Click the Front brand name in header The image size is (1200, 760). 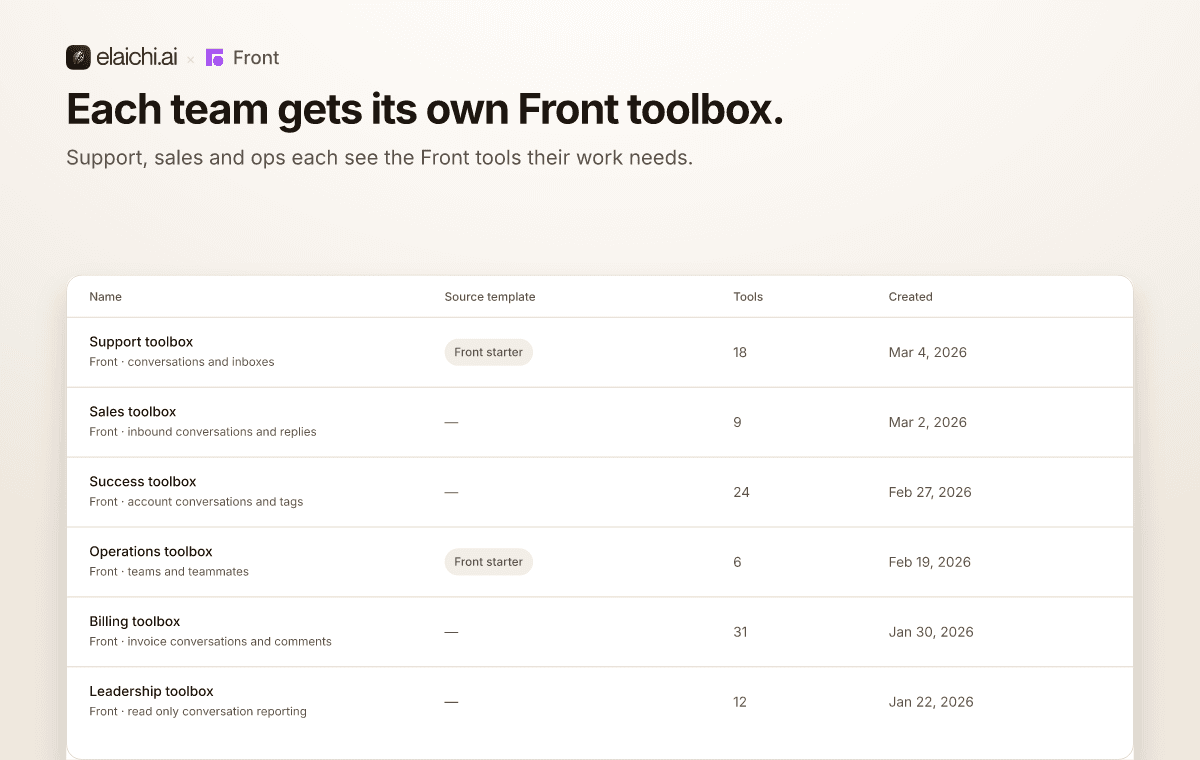256,58
